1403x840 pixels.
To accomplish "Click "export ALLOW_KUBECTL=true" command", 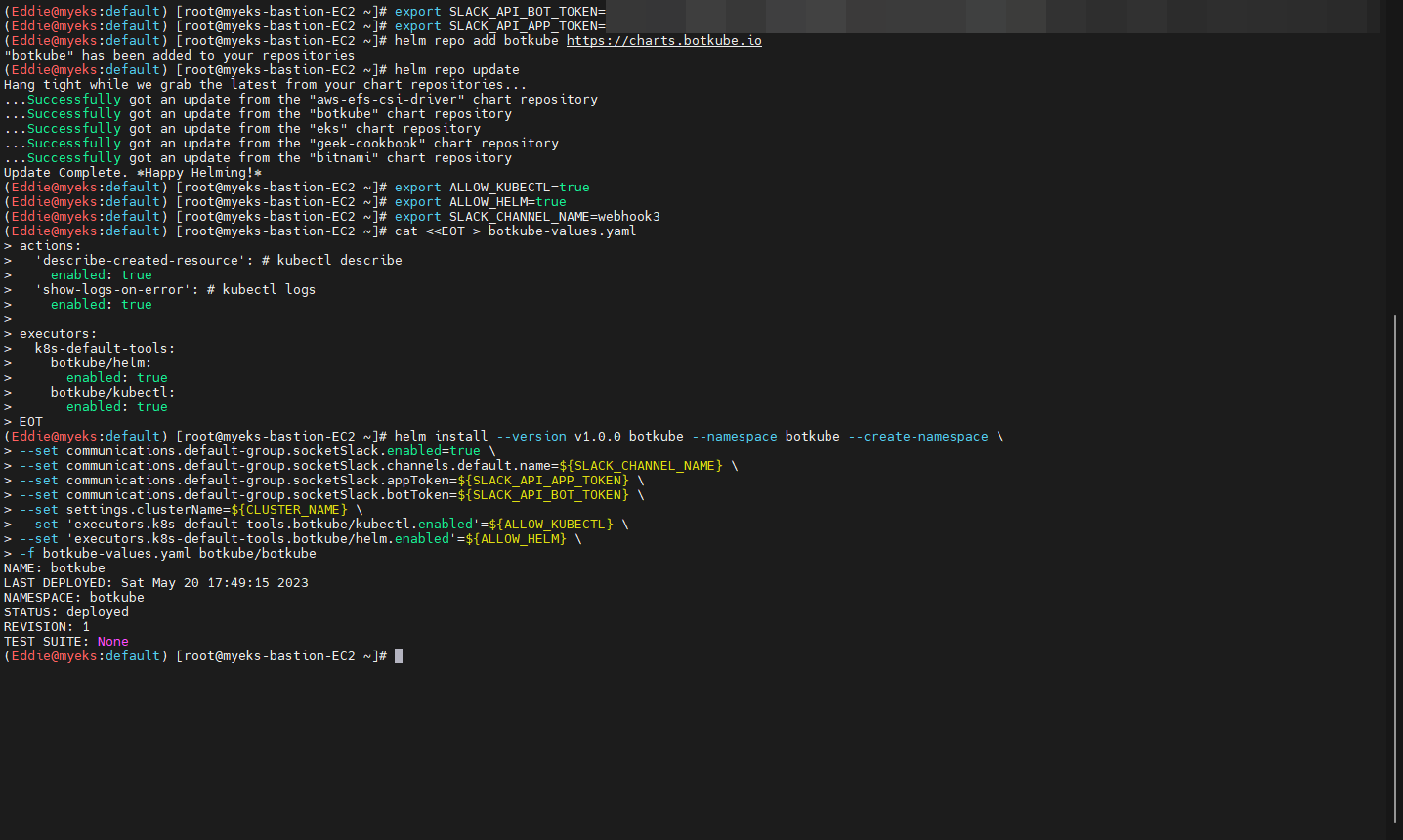I will [x=492, y=188].
